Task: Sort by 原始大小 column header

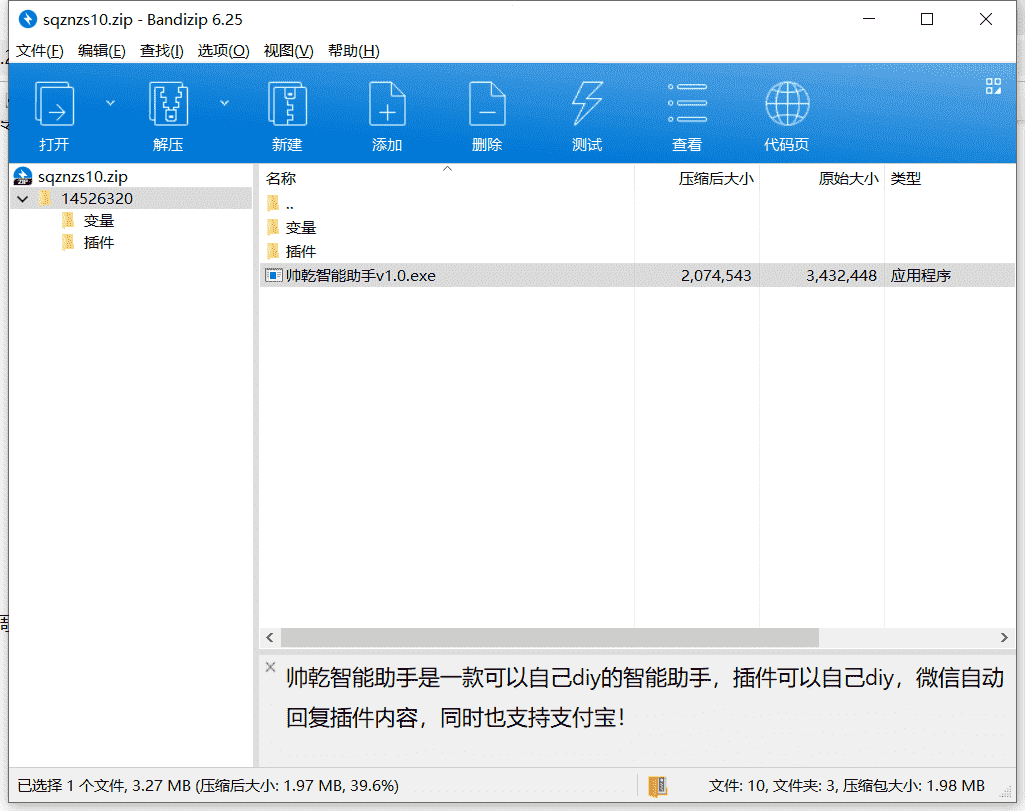Action: tap(849, 178)
